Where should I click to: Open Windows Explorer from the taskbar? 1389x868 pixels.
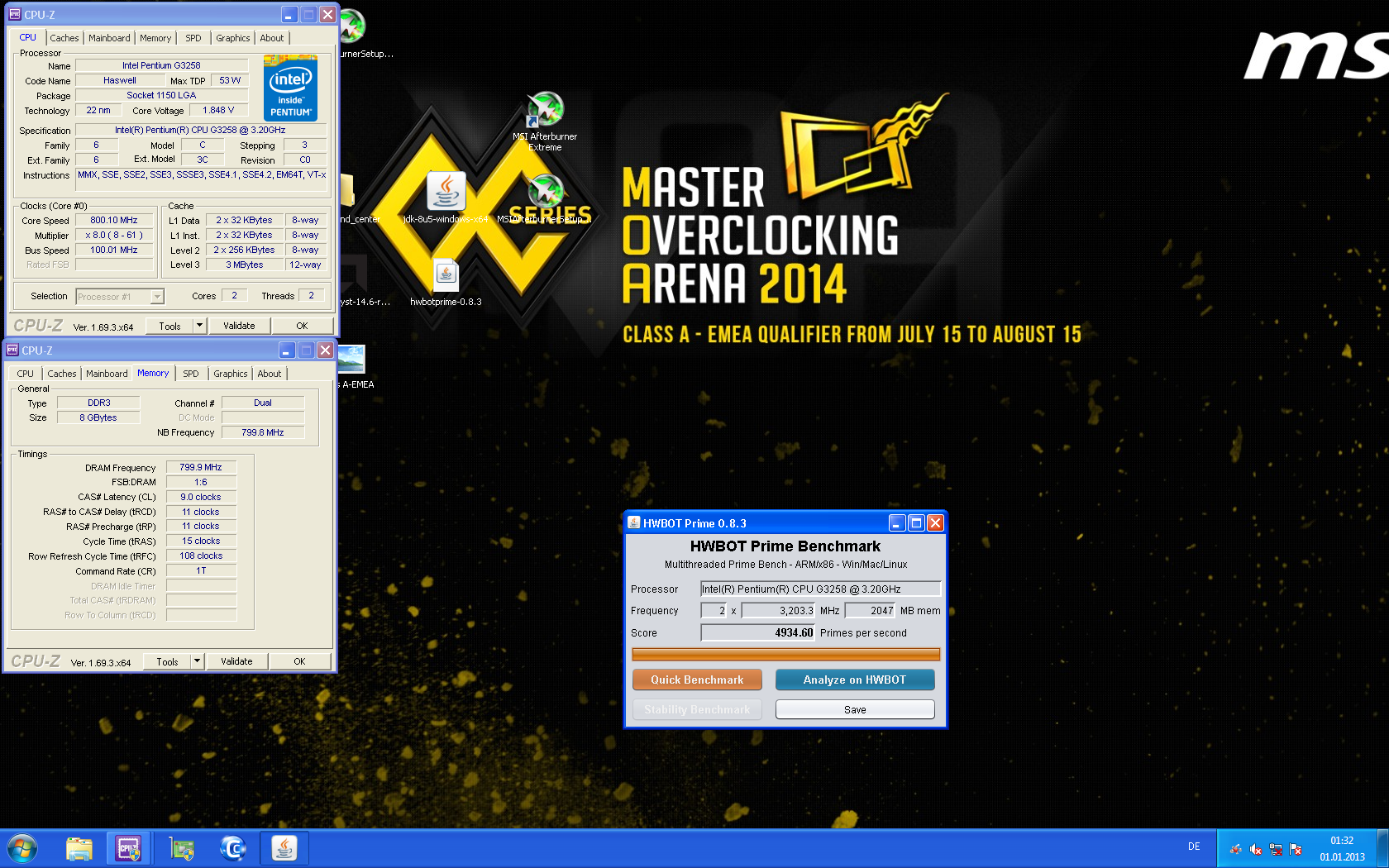pos(79,849)
